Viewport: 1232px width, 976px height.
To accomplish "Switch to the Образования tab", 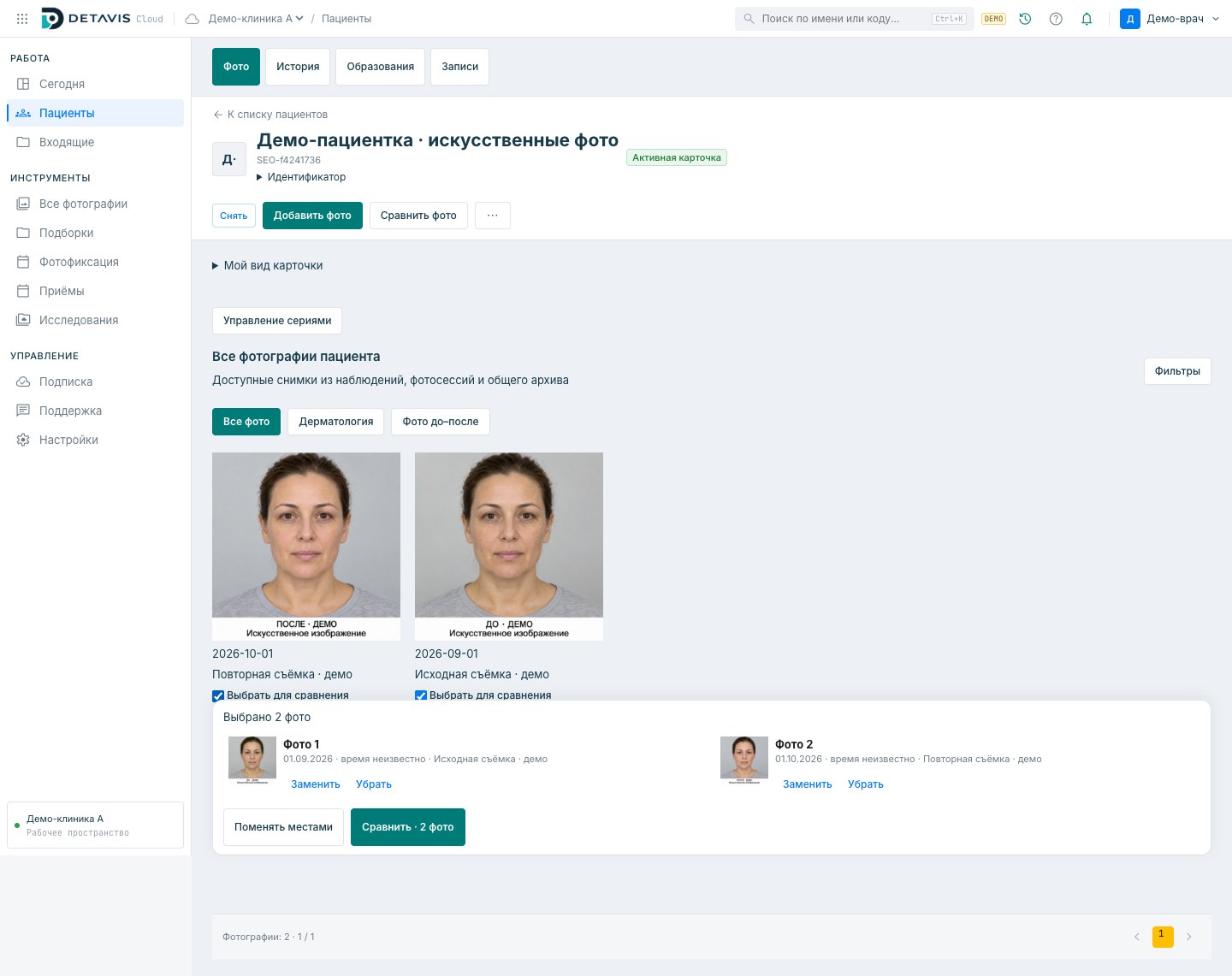I will tap(381, 67).
